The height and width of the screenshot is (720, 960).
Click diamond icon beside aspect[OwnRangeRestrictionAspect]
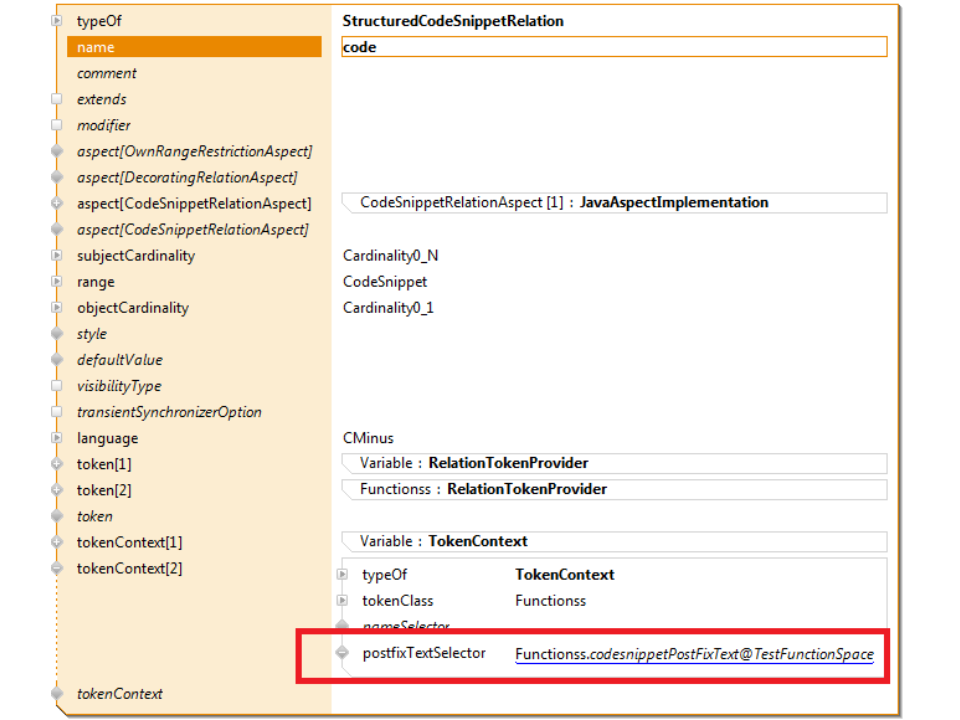(57, 152)
